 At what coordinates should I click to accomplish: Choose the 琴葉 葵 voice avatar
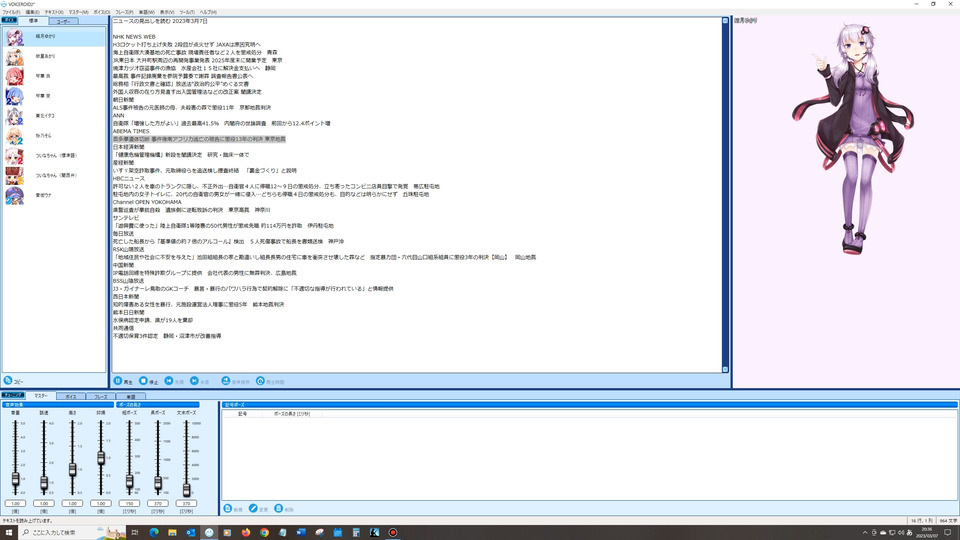[15, 96]
